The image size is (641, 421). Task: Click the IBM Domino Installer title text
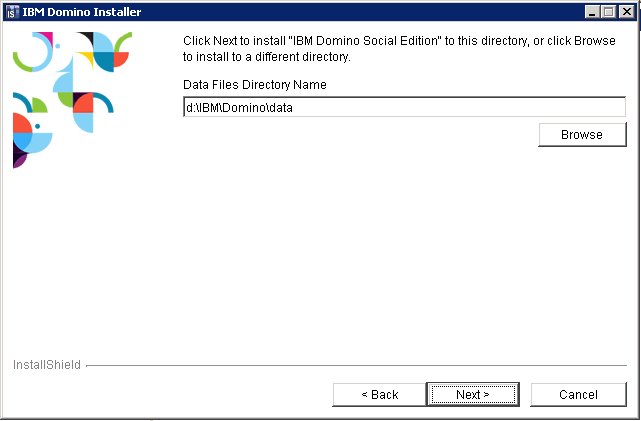pos(82,12)
